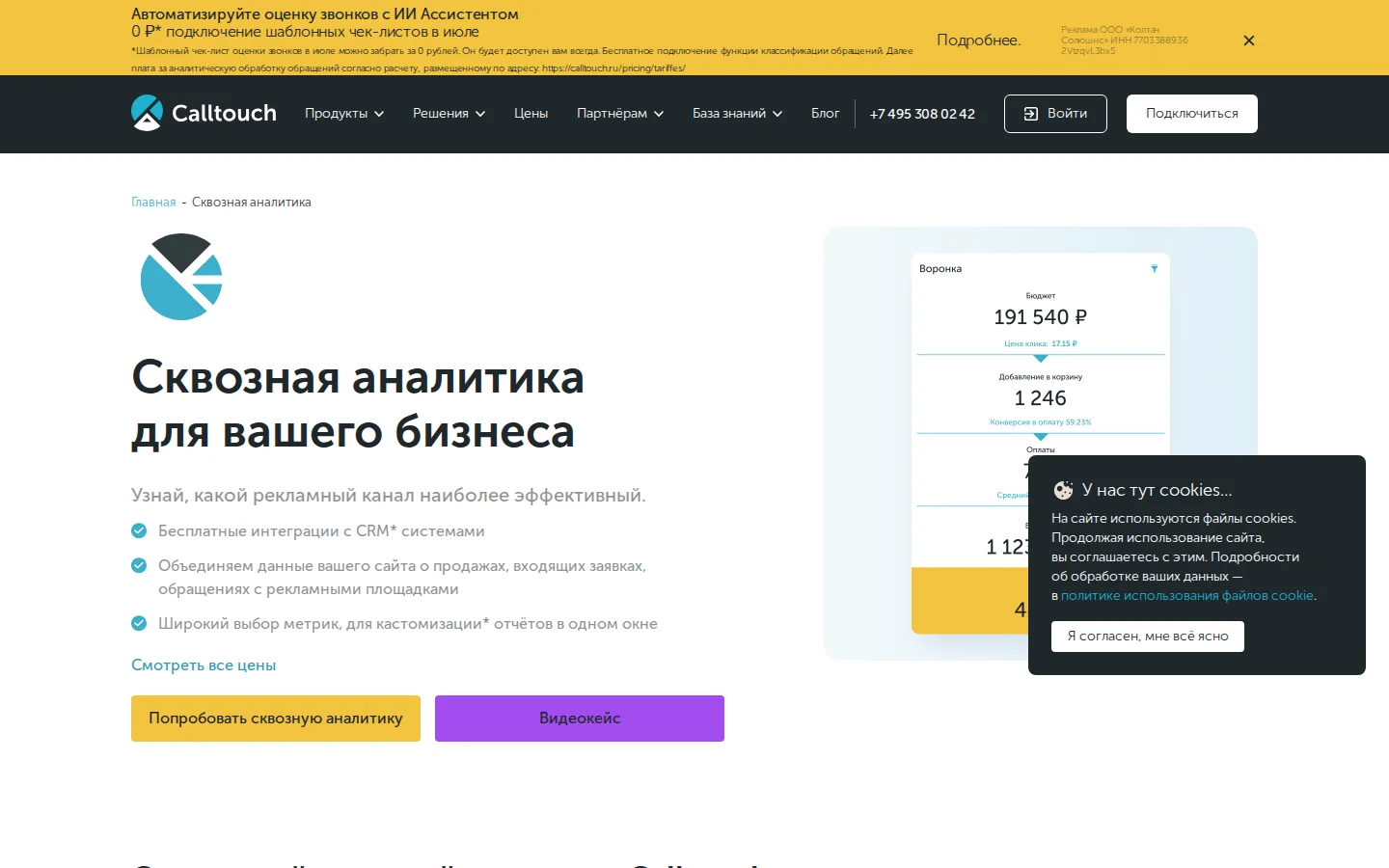Click the Сквозная аналитика breadcrumb text

[x=252, y=203]
